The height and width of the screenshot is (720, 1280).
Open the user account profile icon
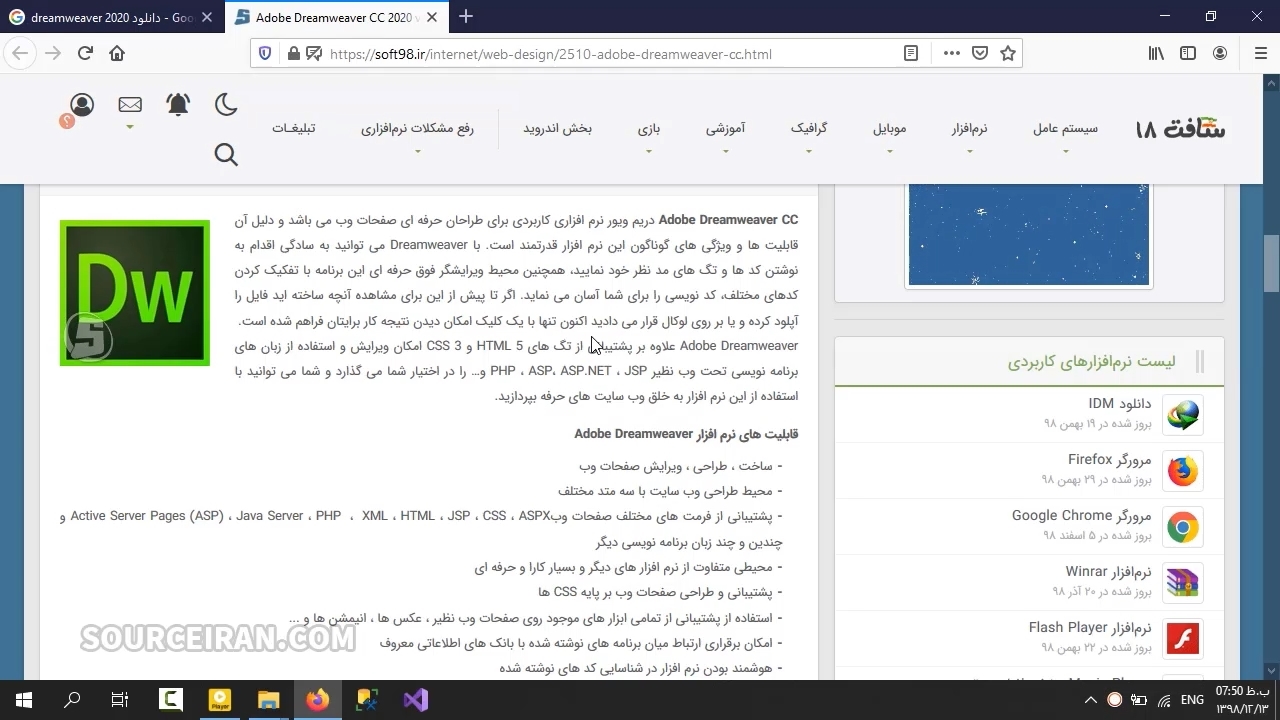pyautogui.click(x=82, y=104)
